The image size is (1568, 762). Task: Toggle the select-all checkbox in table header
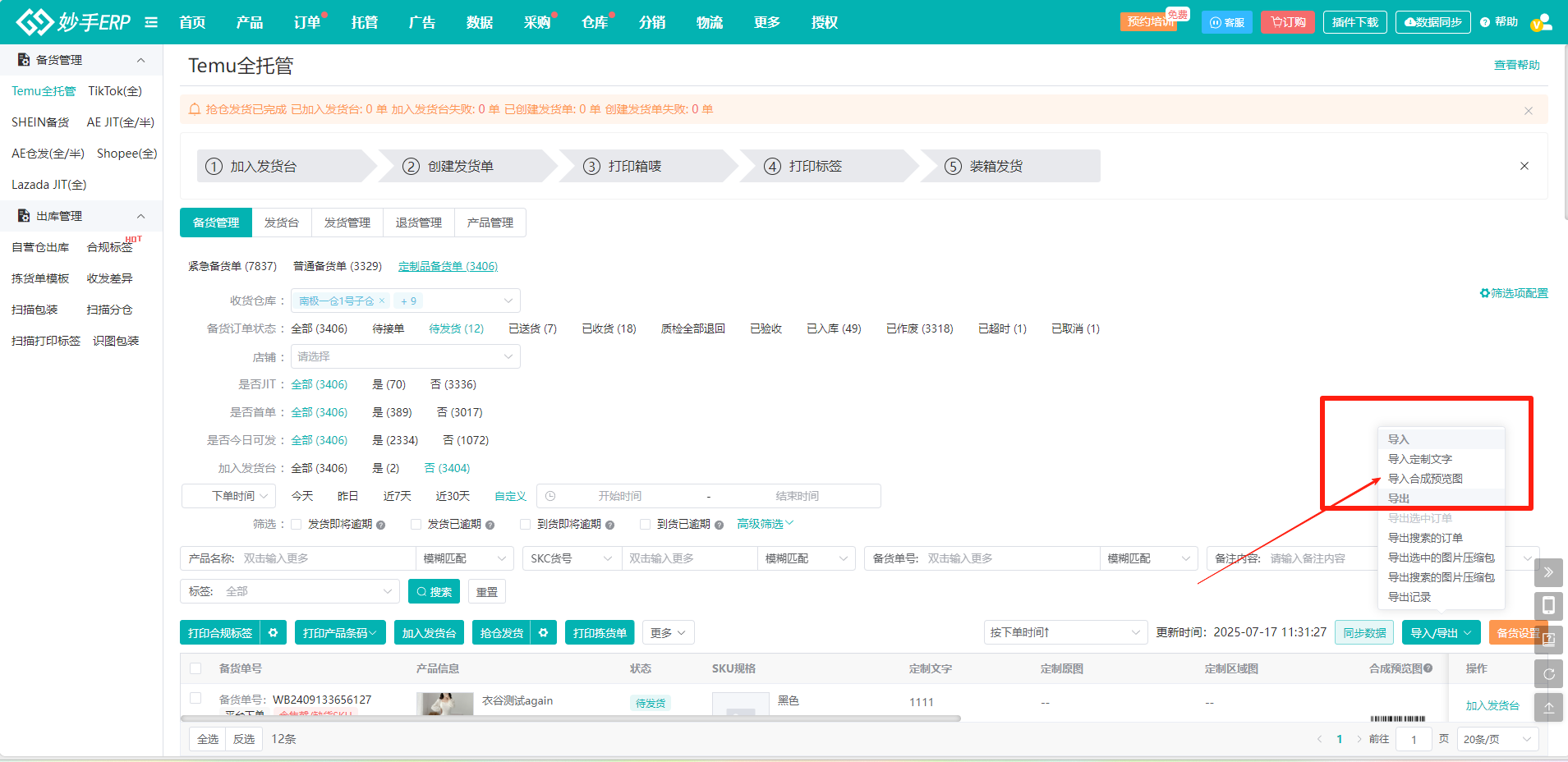coord(195,668)
